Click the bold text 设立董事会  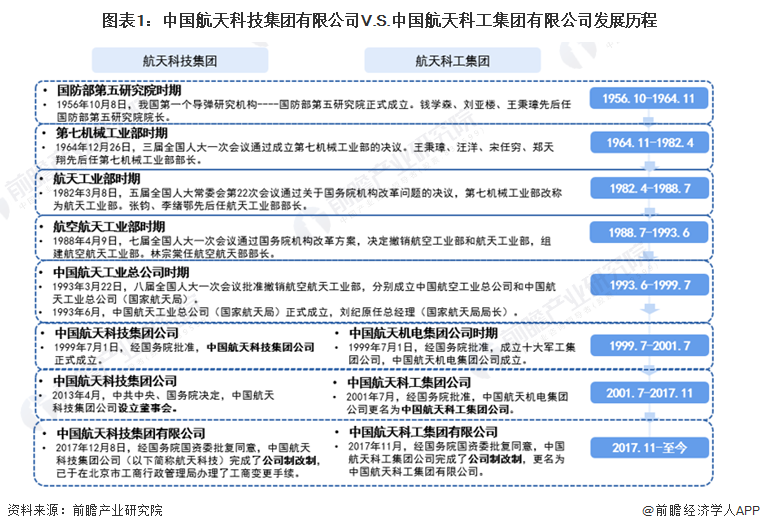click(147, 408)
